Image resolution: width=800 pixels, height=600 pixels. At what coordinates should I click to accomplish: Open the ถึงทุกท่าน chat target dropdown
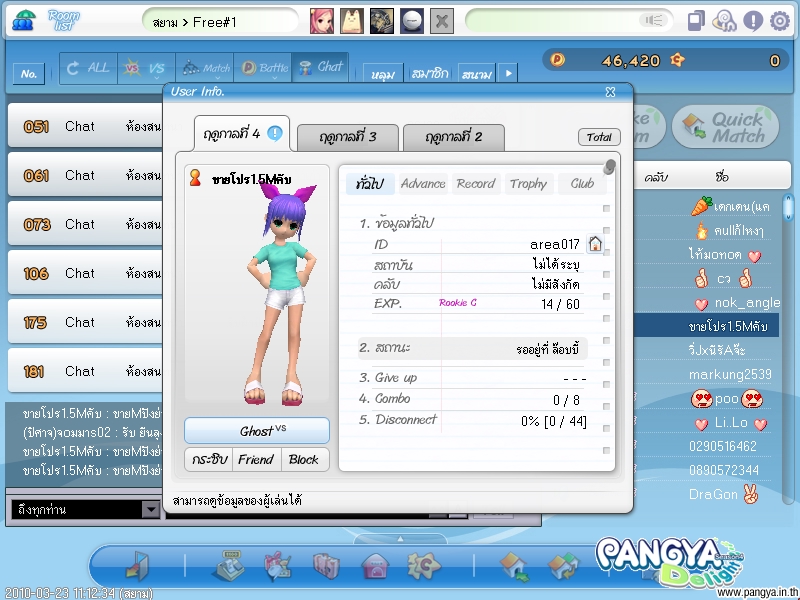[151, 509]
